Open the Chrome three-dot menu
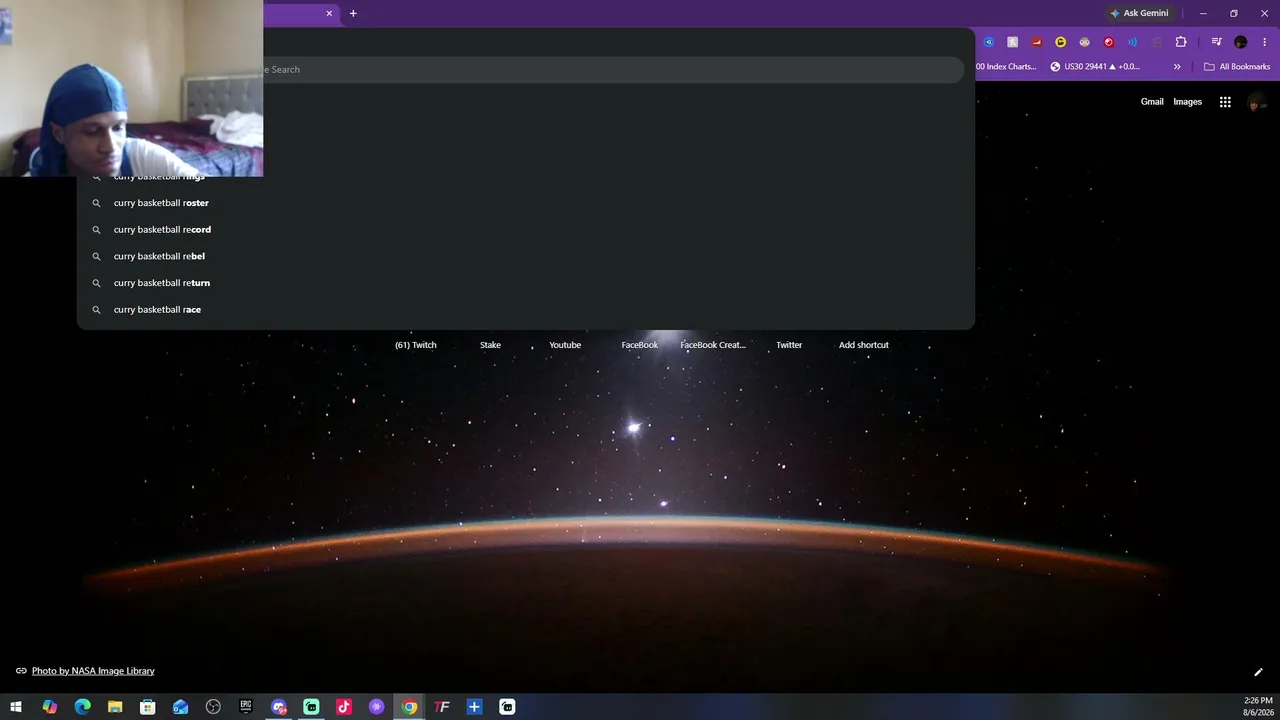This screenshot has height=720, width=1280. (x=1264, y=42)
